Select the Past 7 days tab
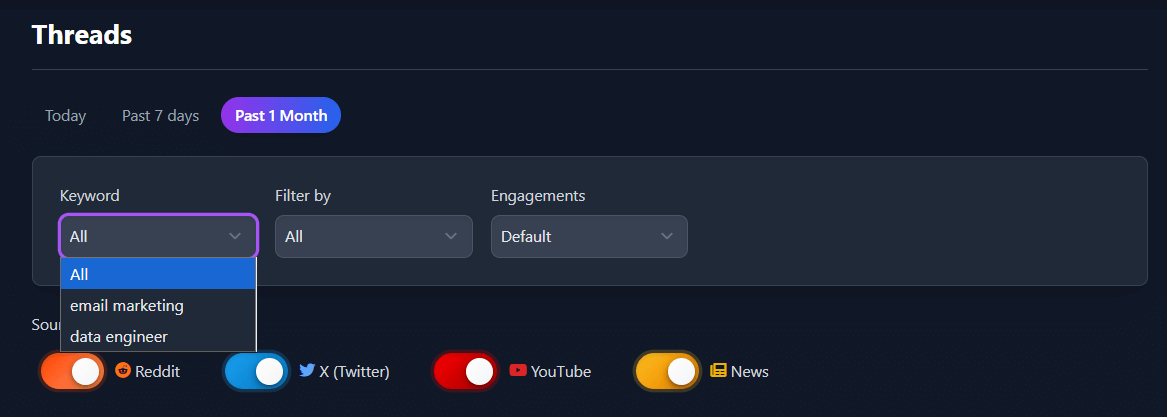This screenshot has width=1167, height=417. coord(160,116)
